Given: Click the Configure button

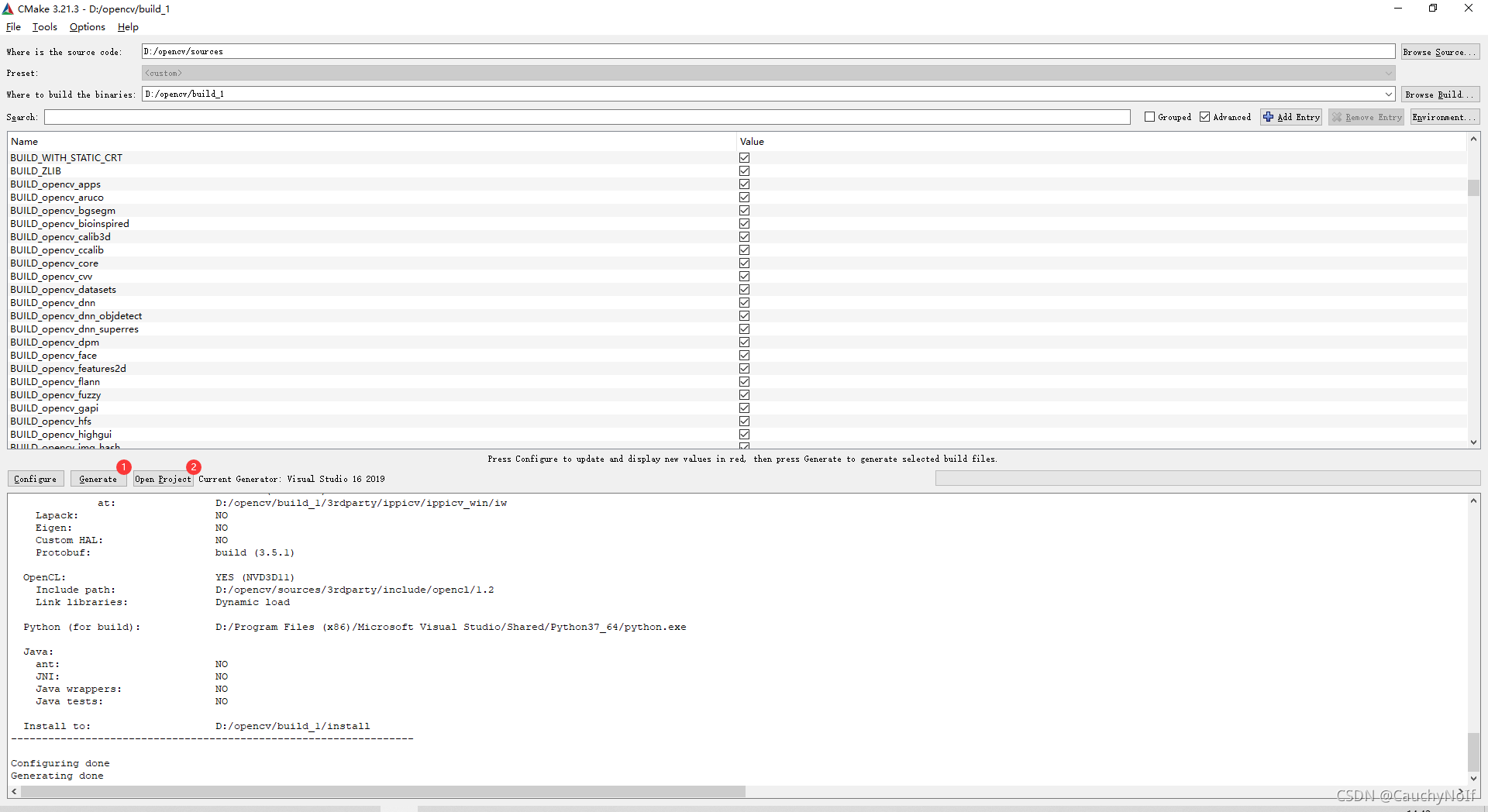Looking at the screenshot, I should [x=35, y=479].
